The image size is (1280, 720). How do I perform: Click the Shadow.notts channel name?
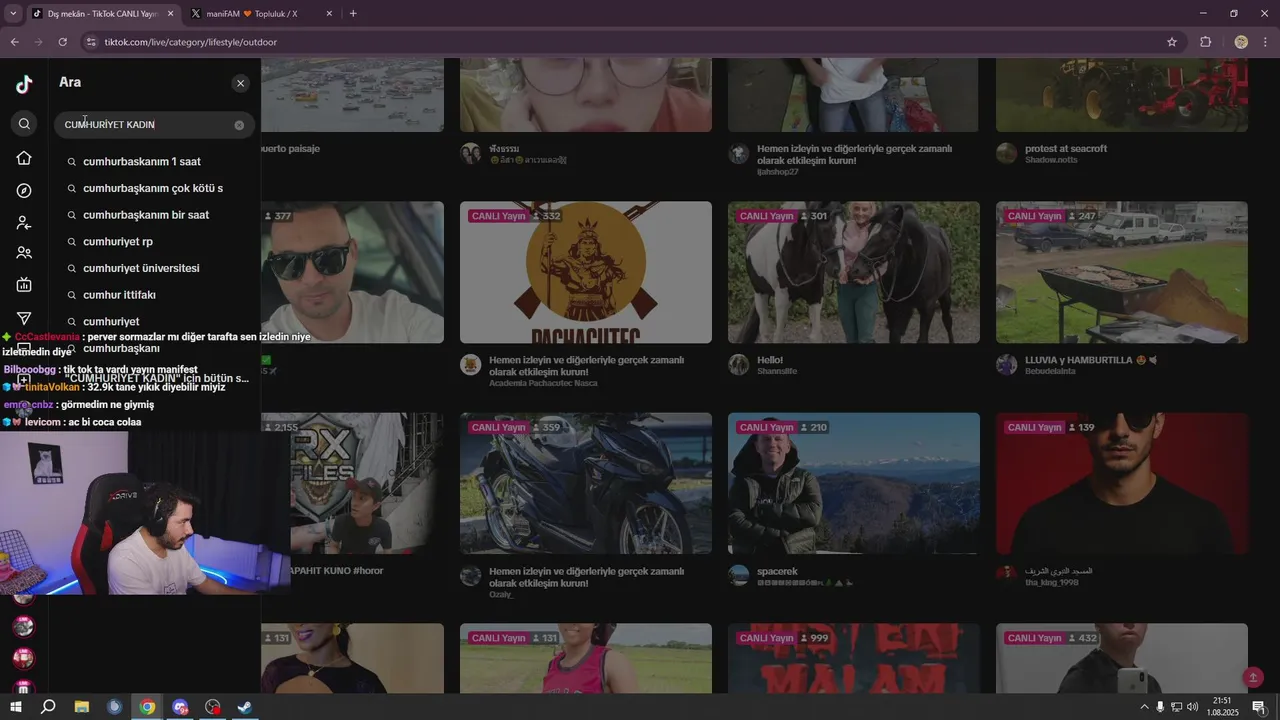pyautogui.click(x=1051, y=160)
